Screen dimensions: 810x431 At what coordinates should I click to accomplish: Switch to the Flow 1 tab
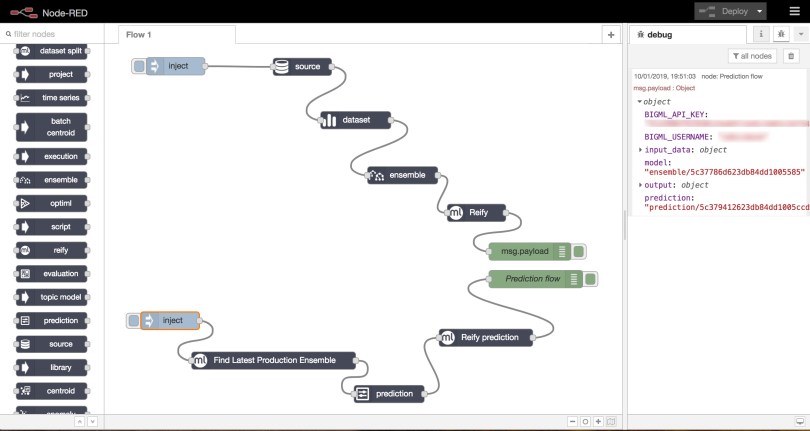point(138,34)
